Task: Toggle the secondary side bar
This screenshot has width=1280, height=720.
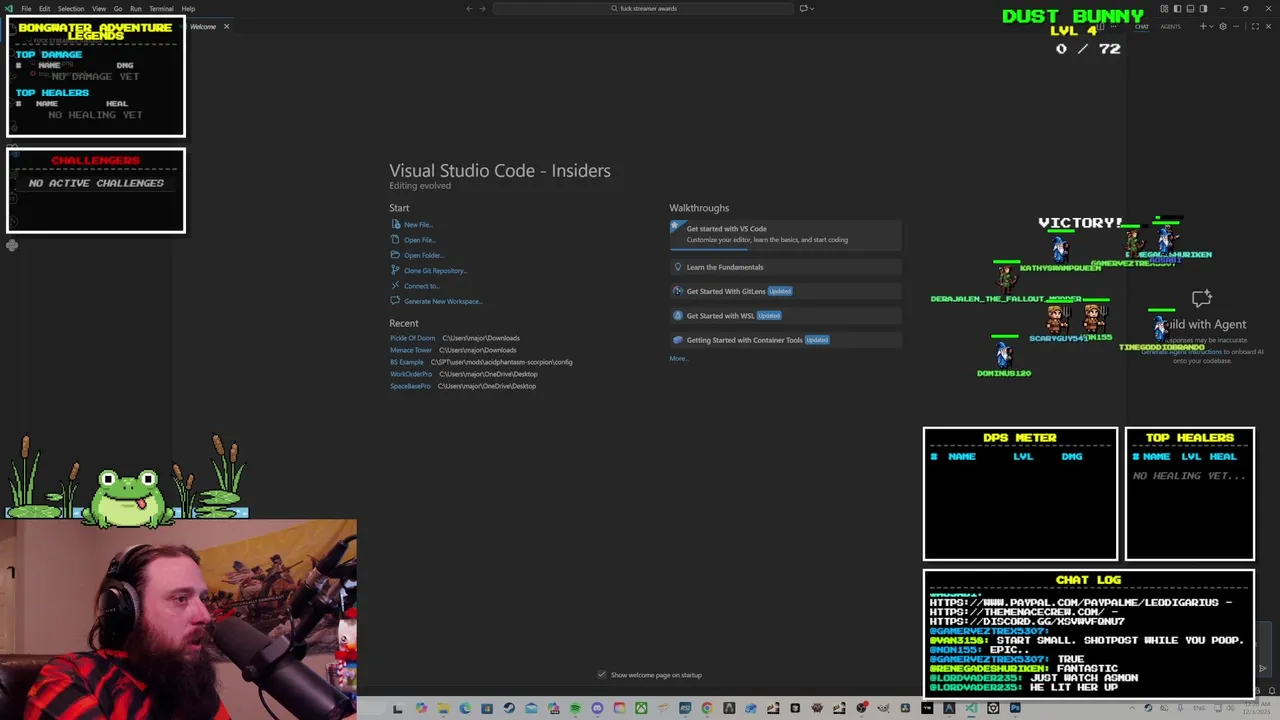Action: (1203, 9)
